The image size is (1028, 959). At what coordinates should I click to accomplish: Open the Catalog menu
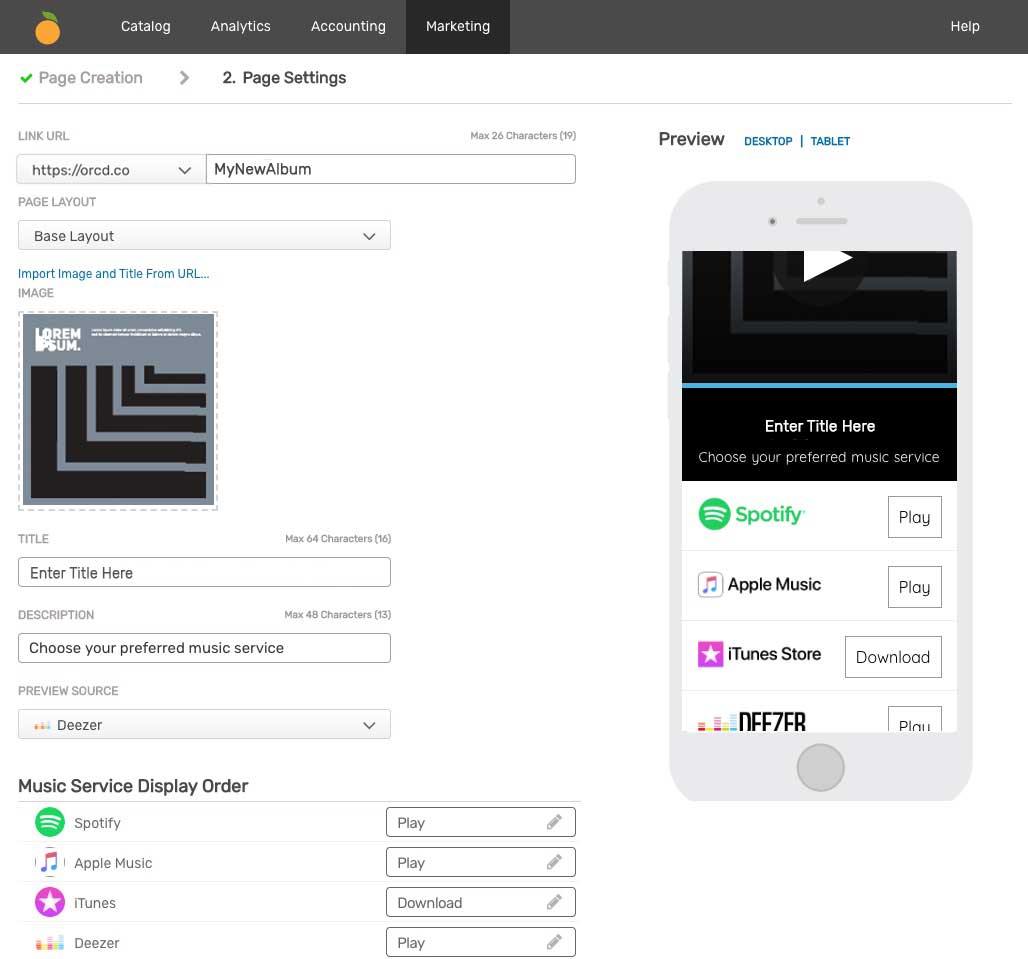[x=146, y=26]
